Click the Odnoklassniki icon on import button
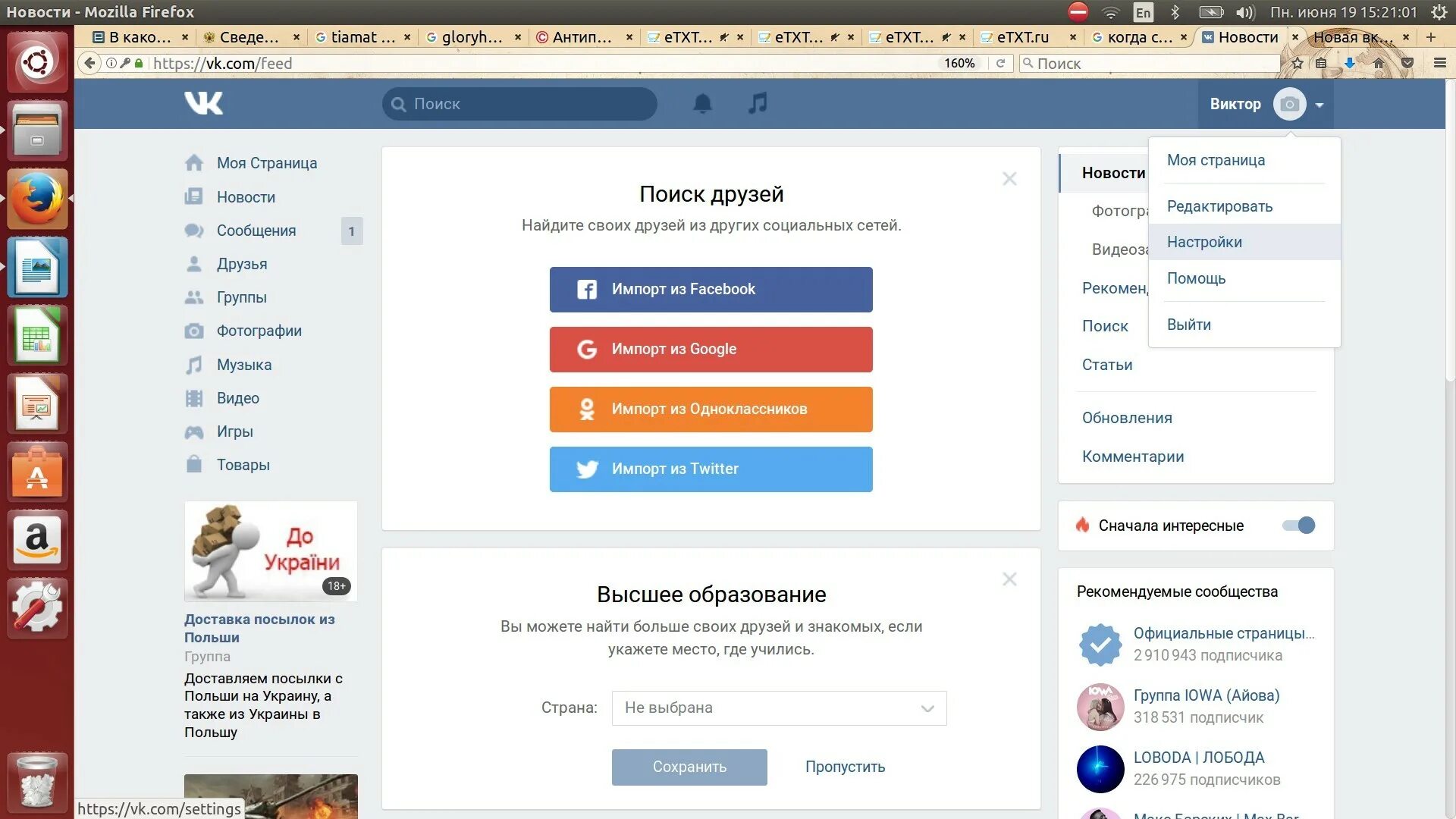Viewport: 1456px width, 819px height. click(x=587, y=409)
